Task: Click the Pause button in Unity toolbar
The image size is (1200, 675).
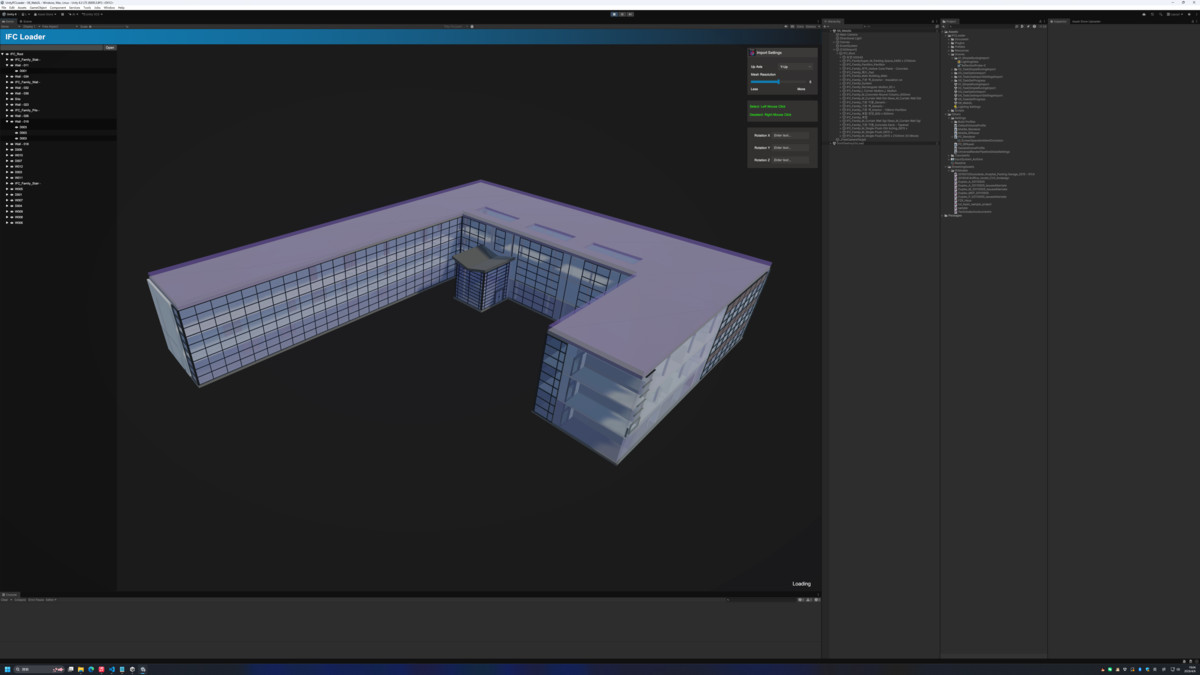Action: coord(622,14)
